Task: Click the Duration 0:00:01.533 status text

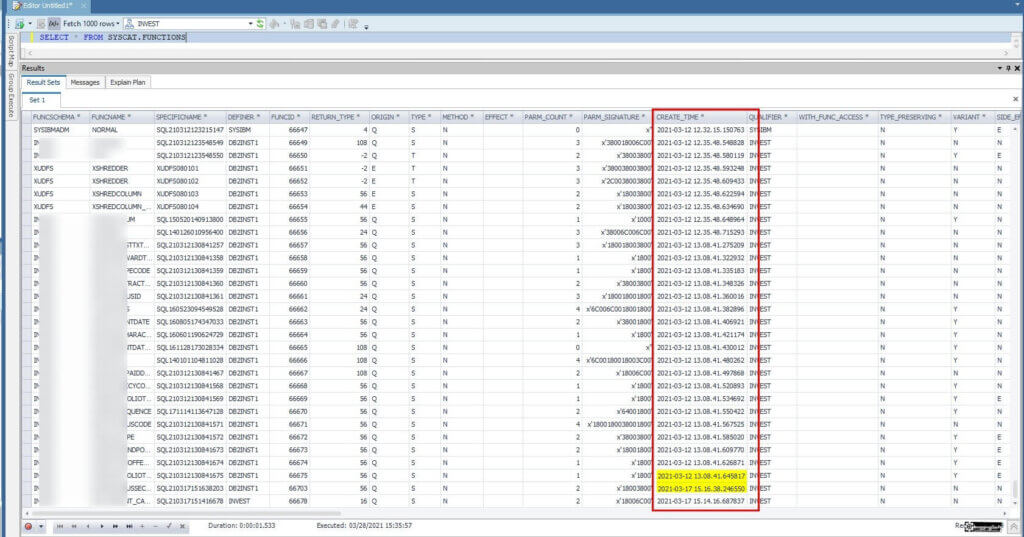Action: (241, 525)
